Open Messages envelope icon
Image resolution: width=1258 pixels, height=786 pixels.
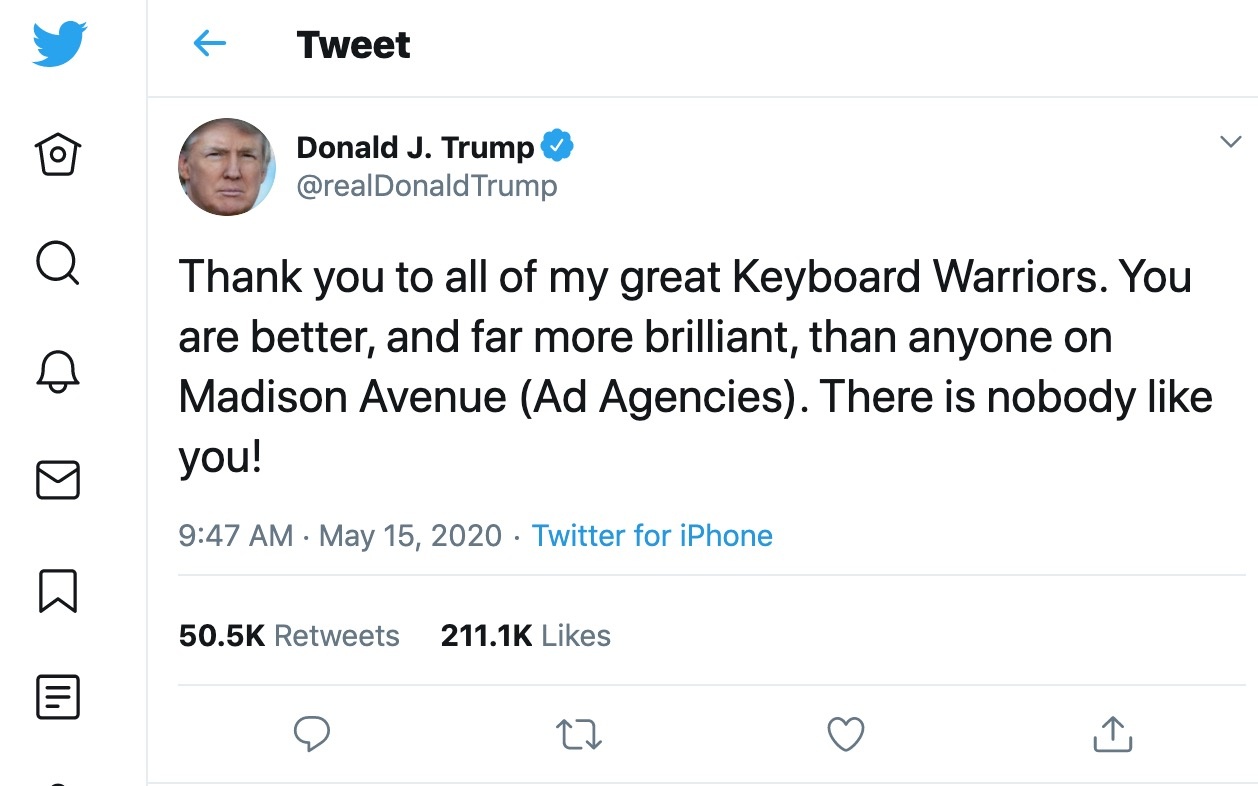[x=58, y=481]
